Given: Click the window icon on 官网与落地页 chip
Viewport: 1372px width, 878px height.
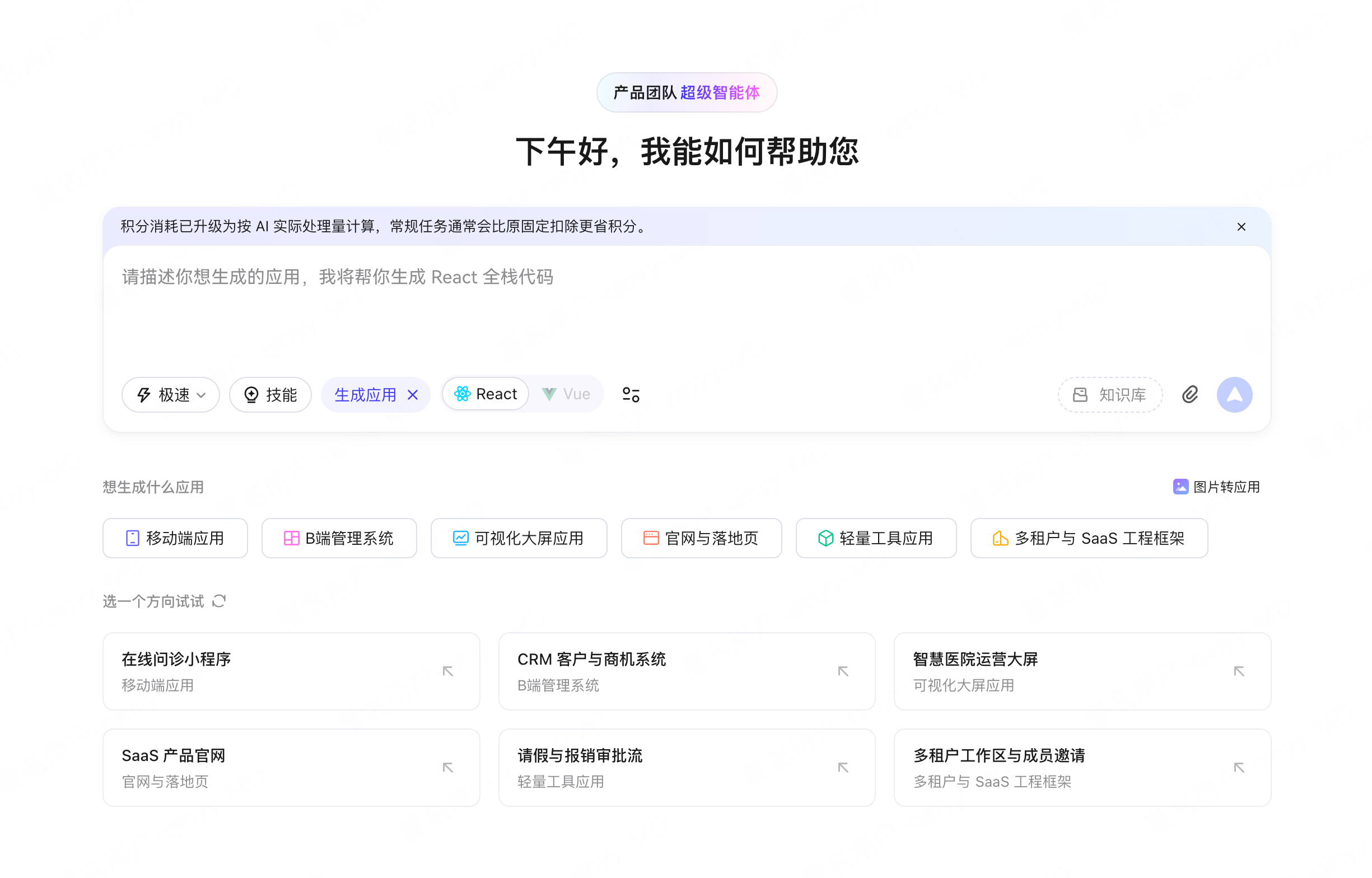Looking at the screenshot, I should [651, 538].
